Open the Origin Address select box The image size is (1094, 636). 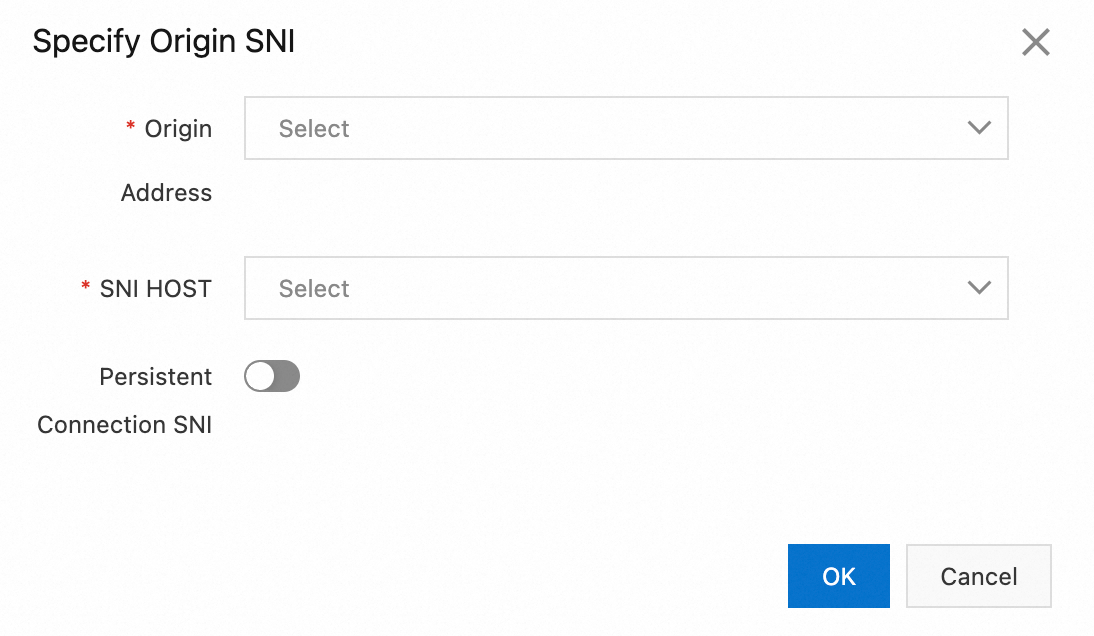pyautogui.click(x=625, y=128)
